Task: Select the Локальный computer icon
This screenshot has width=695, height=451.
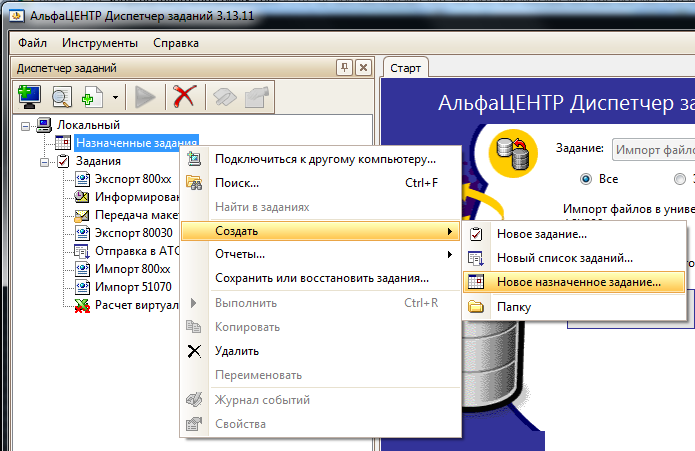Action: (44, 125)
